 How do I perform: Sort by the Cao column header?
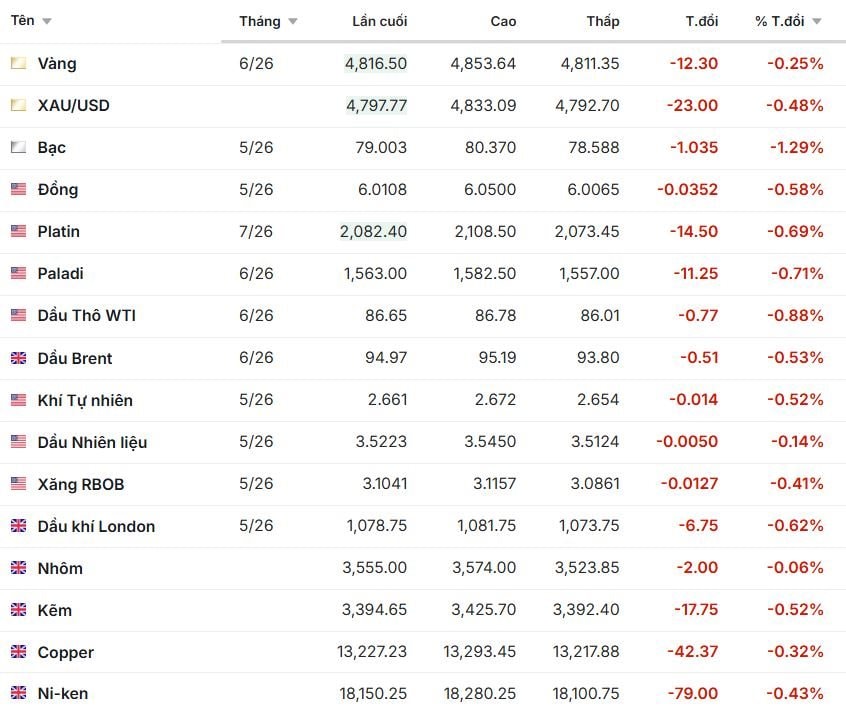tap(503, 21)
